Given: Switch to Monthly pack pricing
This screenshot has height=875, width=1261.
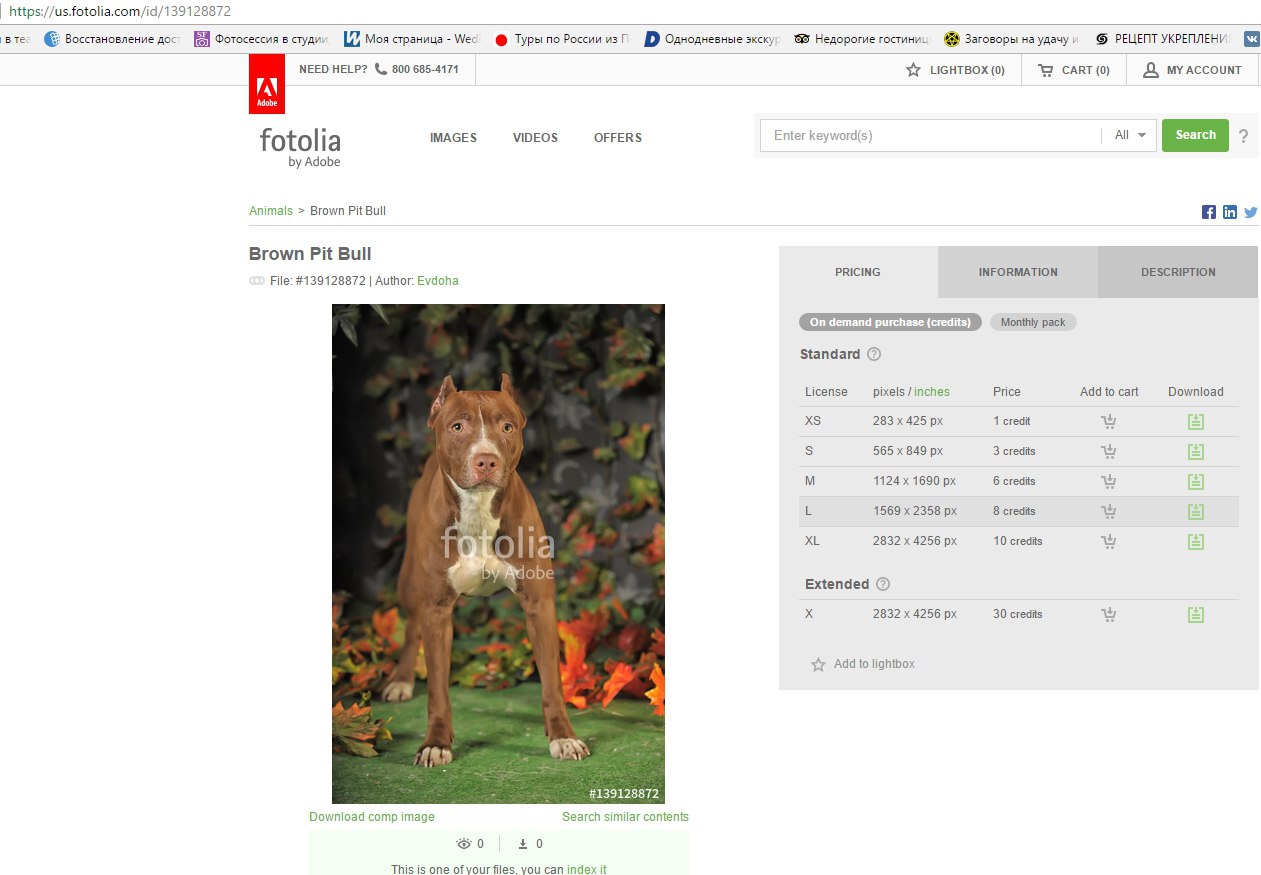Looking at the screenshot, I should 1033,322.
